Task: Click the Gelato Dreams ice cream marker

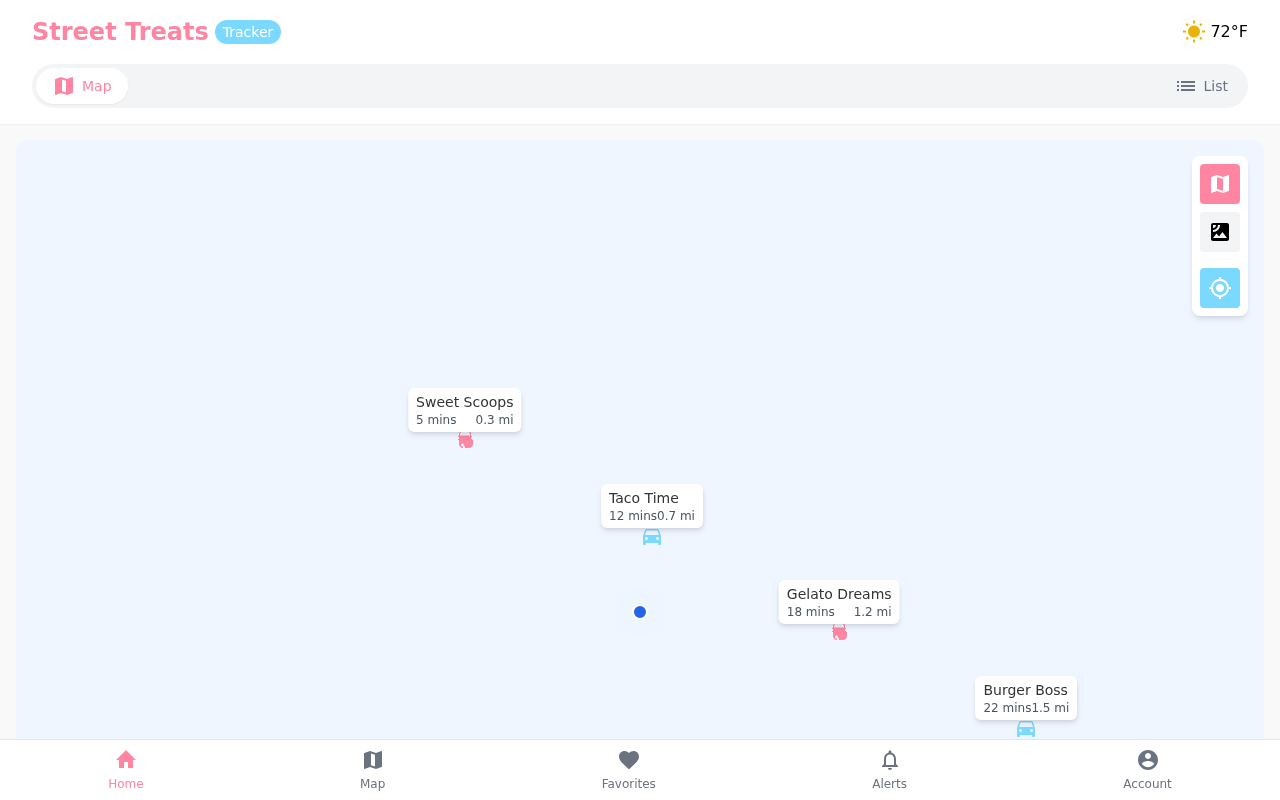Action: point(839,632)
